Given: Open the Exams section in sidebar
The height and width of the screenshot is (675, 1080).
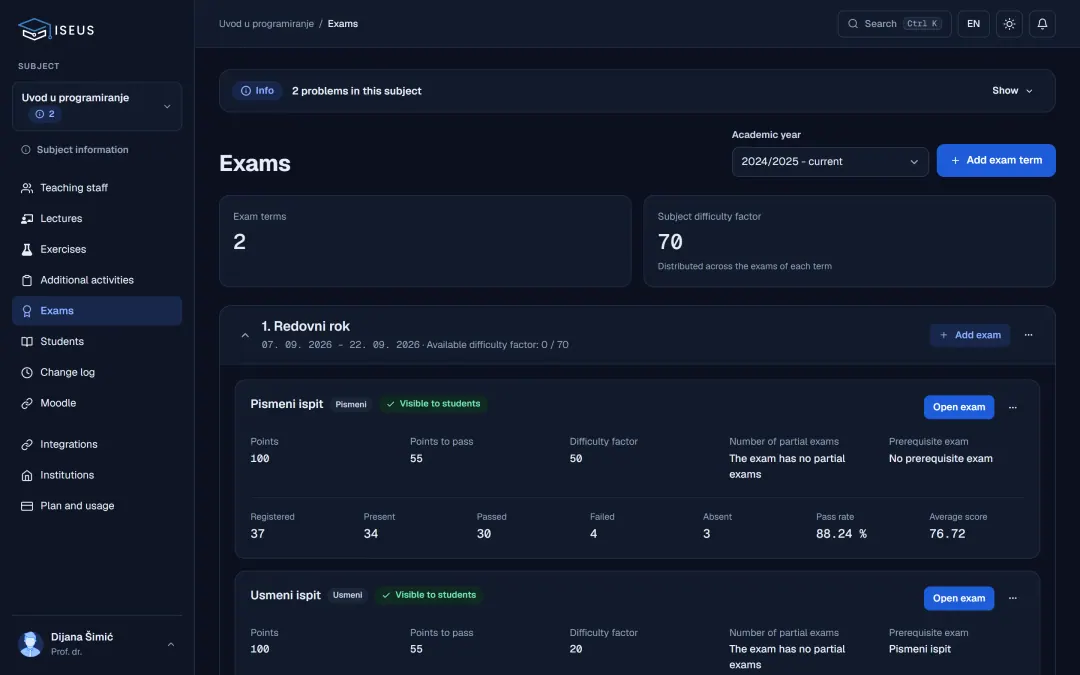Looking at the screenshot, I should [97, 311].
